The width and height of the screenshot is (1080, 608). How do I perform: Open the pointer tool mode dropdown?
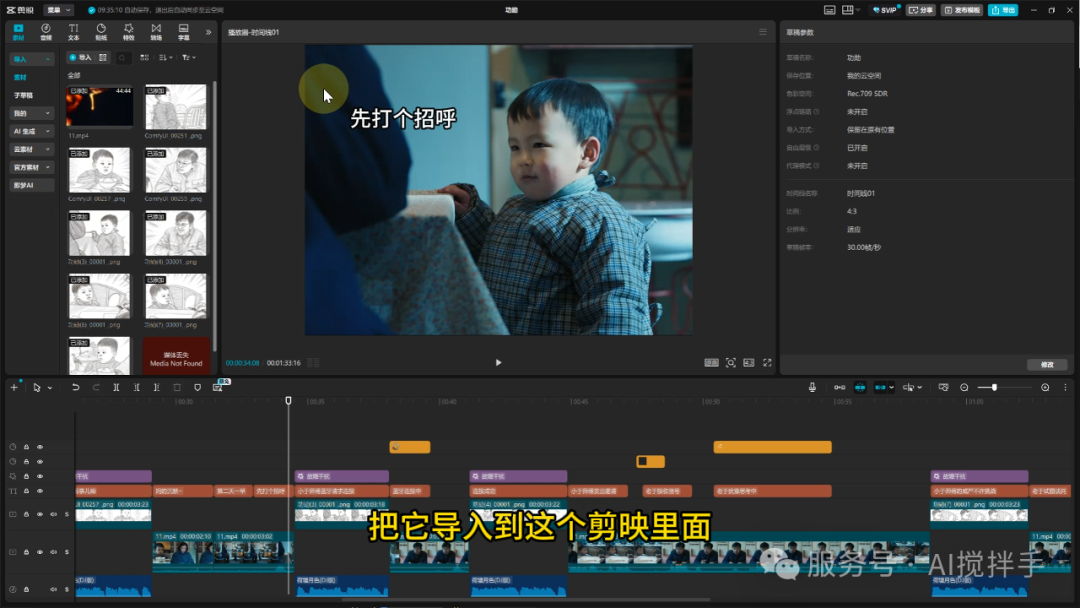coord(50,388)
